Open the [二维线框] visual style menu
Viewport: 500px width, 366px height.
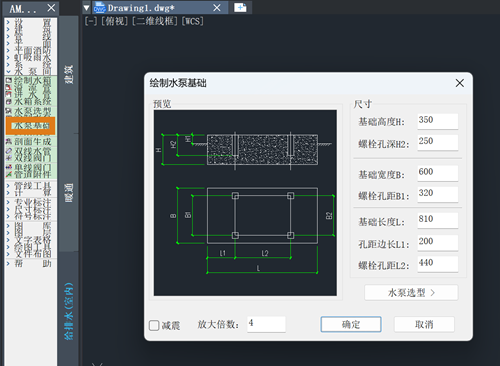click(x=156, y=21)
